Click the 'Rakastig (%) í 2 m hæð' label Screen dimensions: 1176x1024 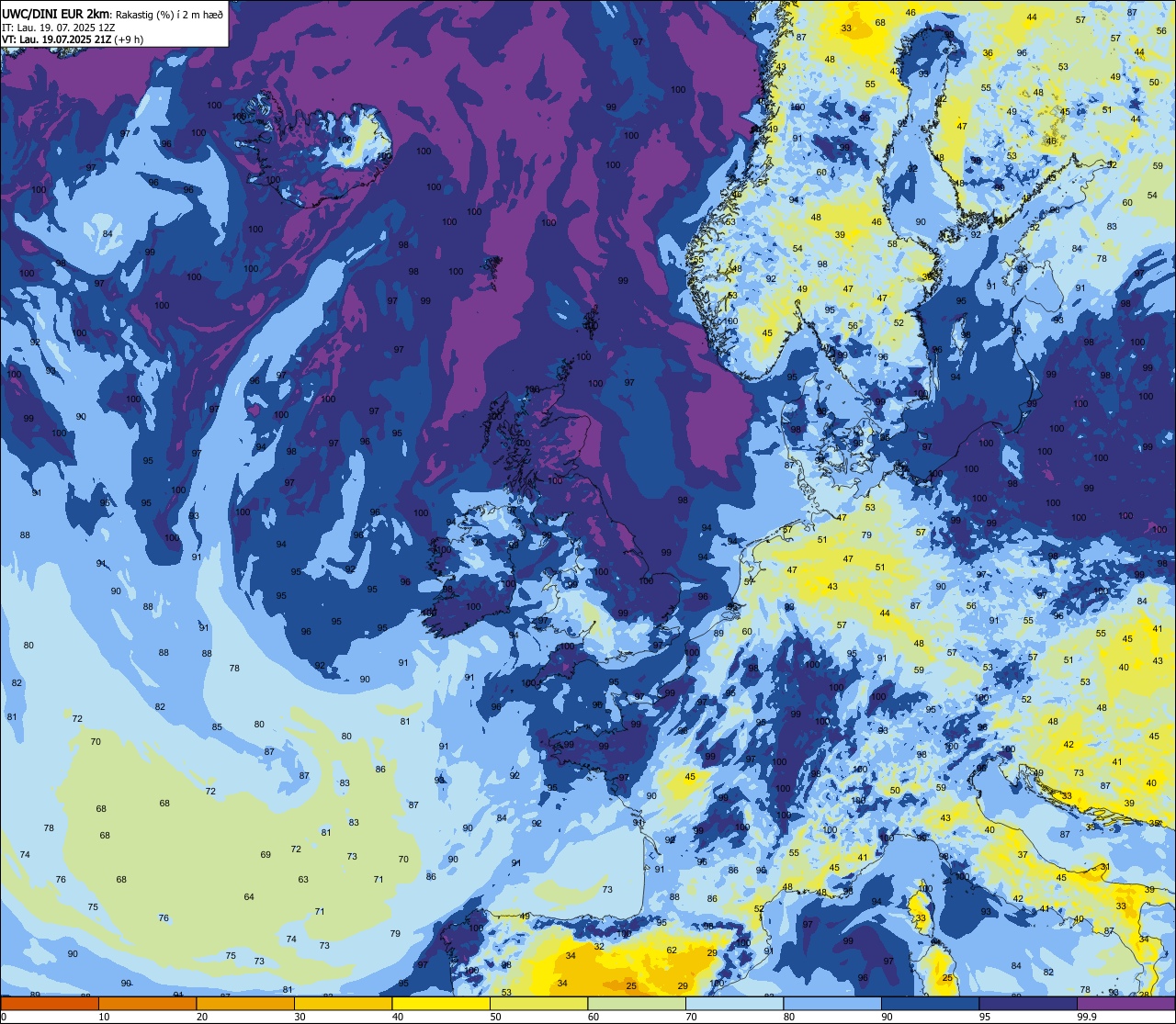click(170, 15)
